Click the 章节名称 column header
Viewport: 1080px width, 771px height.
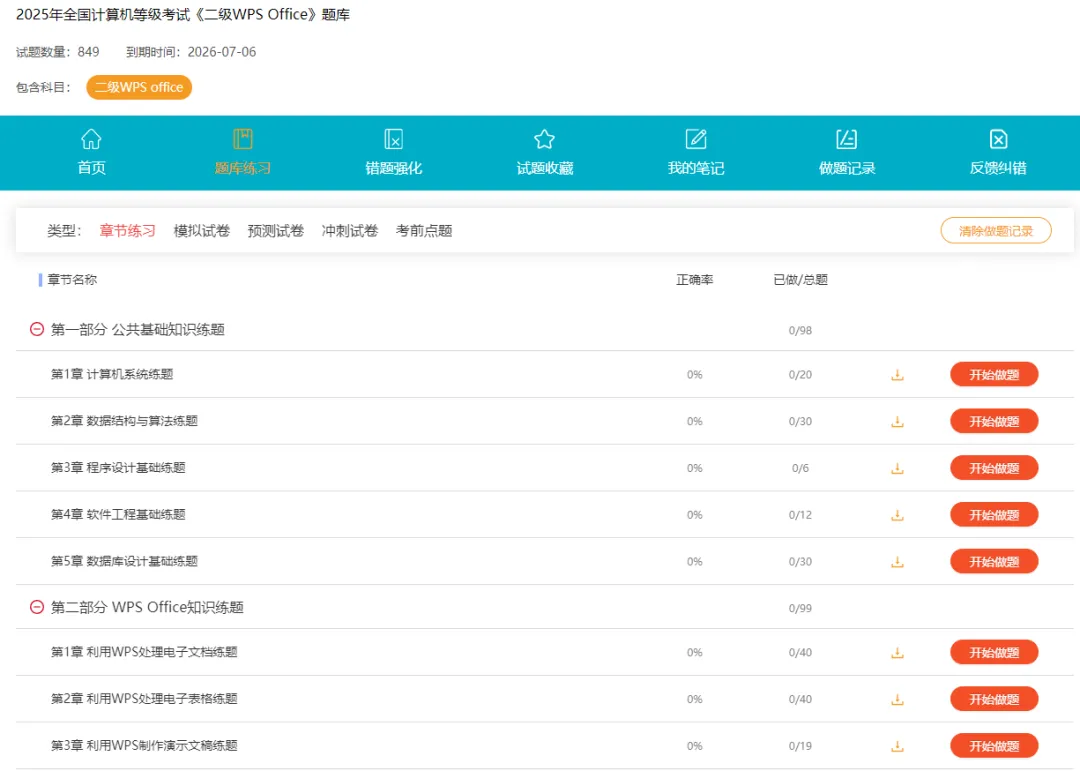click(72, 280)
